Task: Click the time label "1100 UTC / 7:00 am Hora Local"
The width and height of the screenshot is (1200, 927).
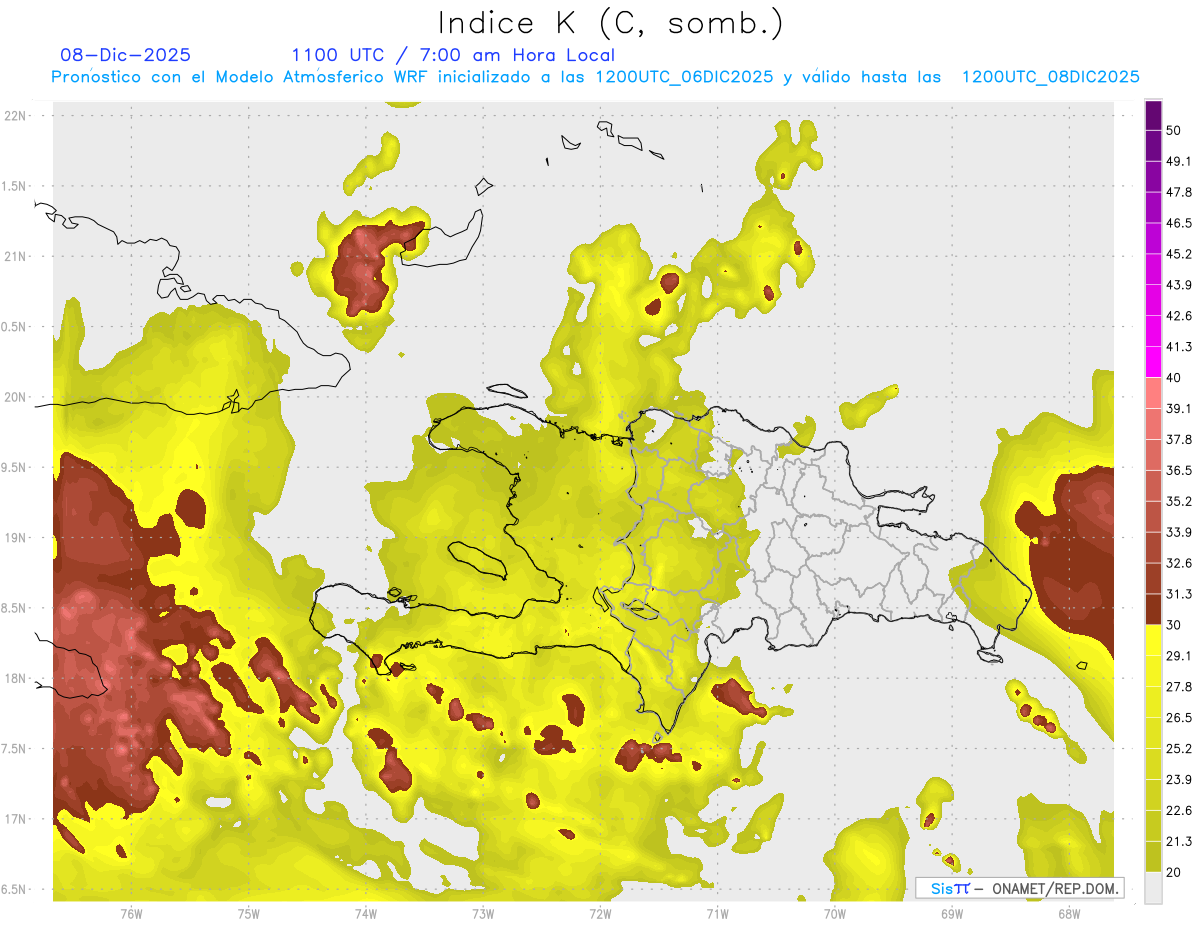Action: click(453, 55)
